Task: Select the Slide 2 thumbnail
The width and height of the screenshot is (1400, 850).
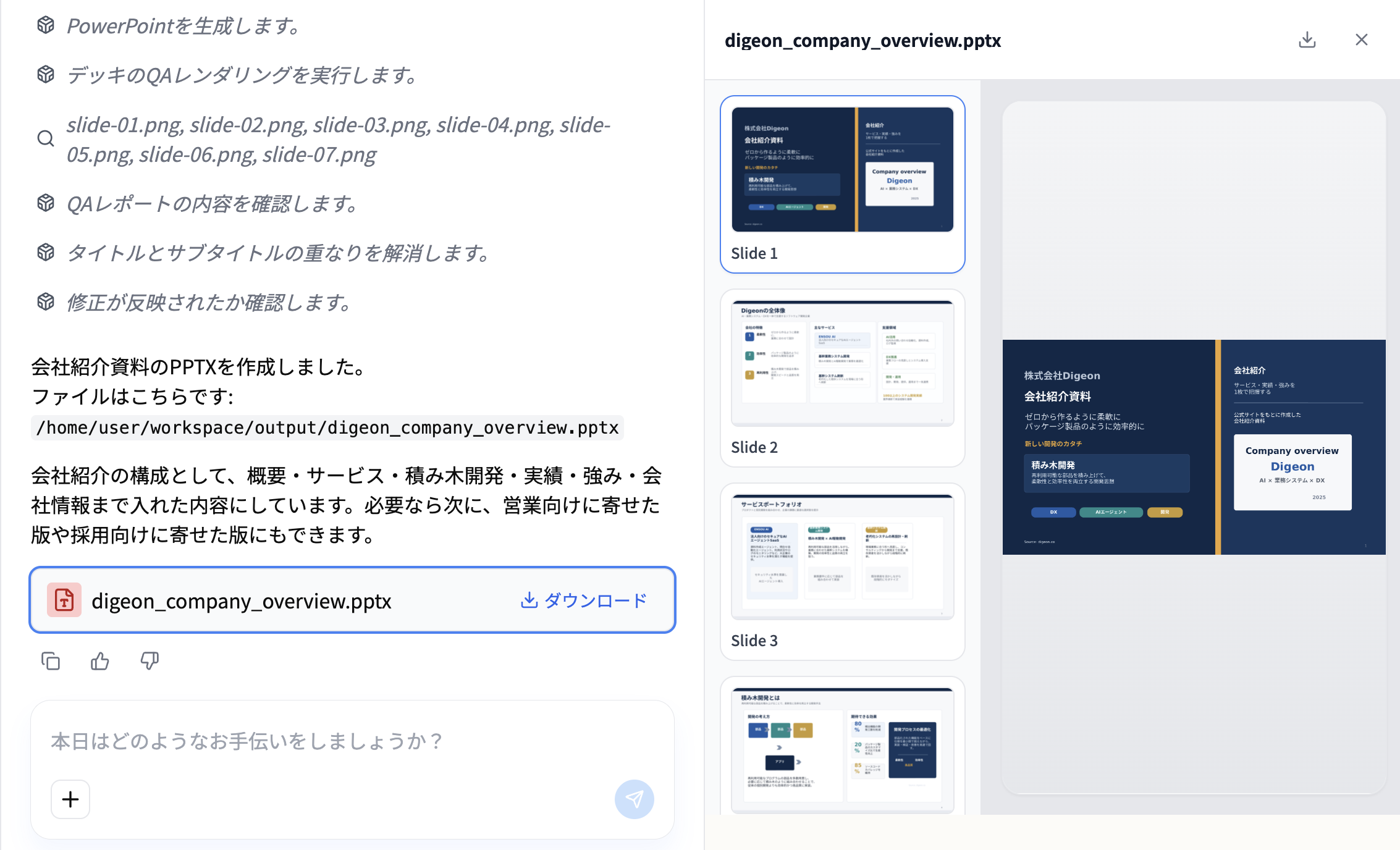Action: [842, 363]
